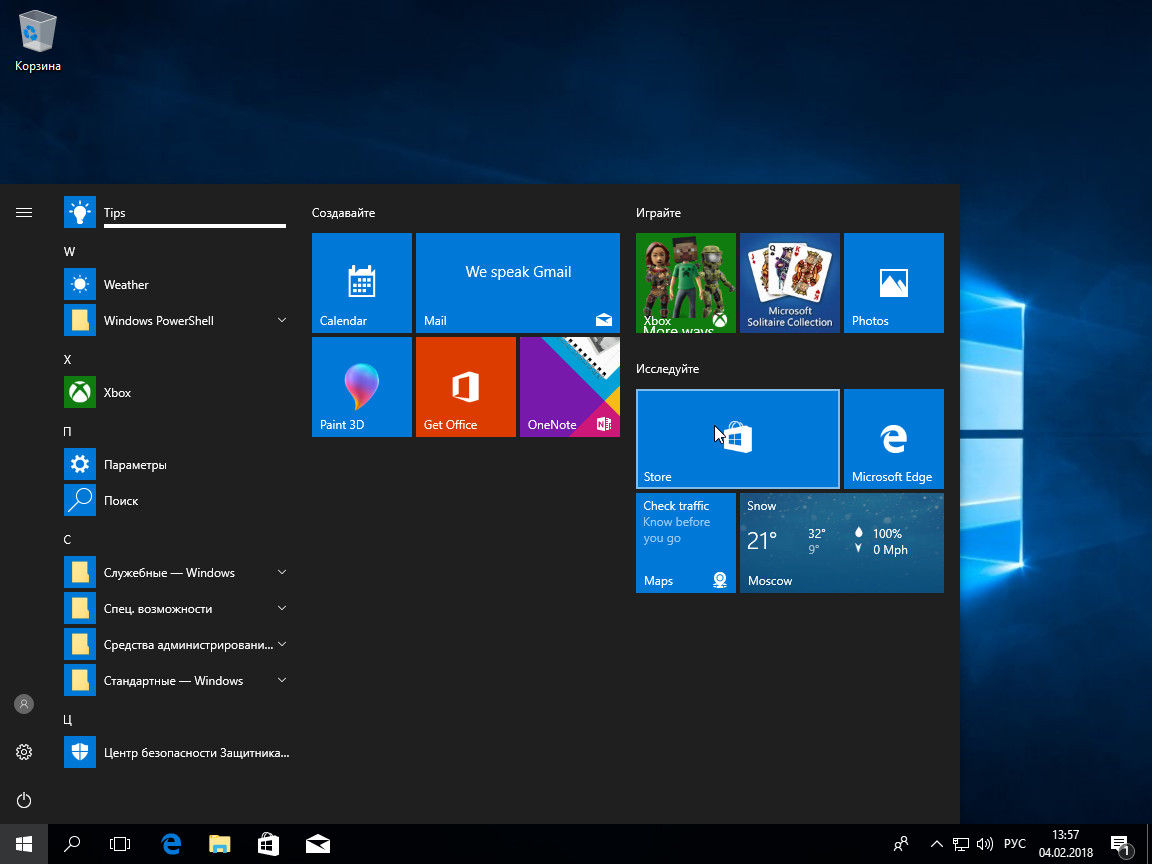Click the power button icon
Viewport: 1152px width, 864px height.
pos(24,800)
